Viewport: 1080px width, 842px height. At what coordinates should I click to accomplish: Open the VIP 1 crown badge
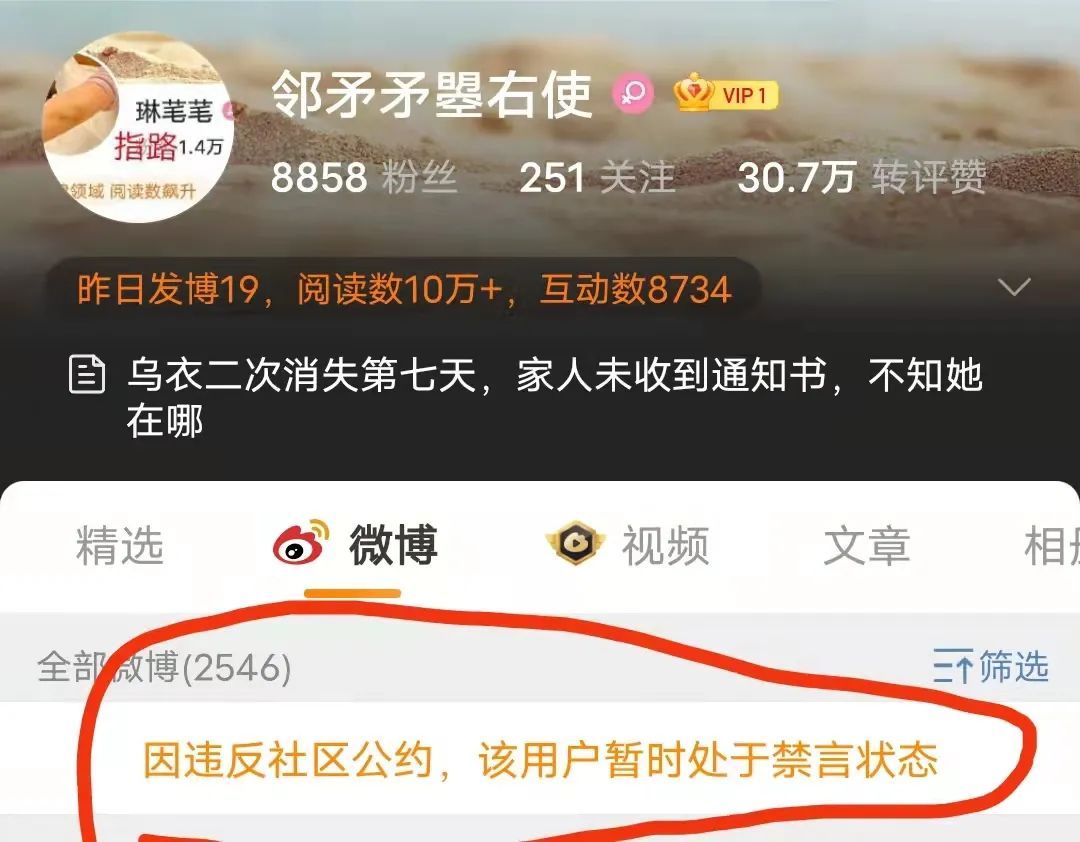coord(726,93)
